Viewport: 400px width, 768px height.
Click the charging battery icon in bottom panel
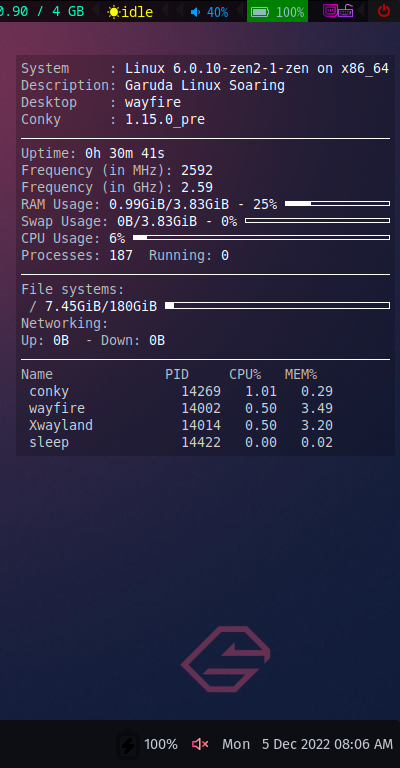(x=128, y=745)
